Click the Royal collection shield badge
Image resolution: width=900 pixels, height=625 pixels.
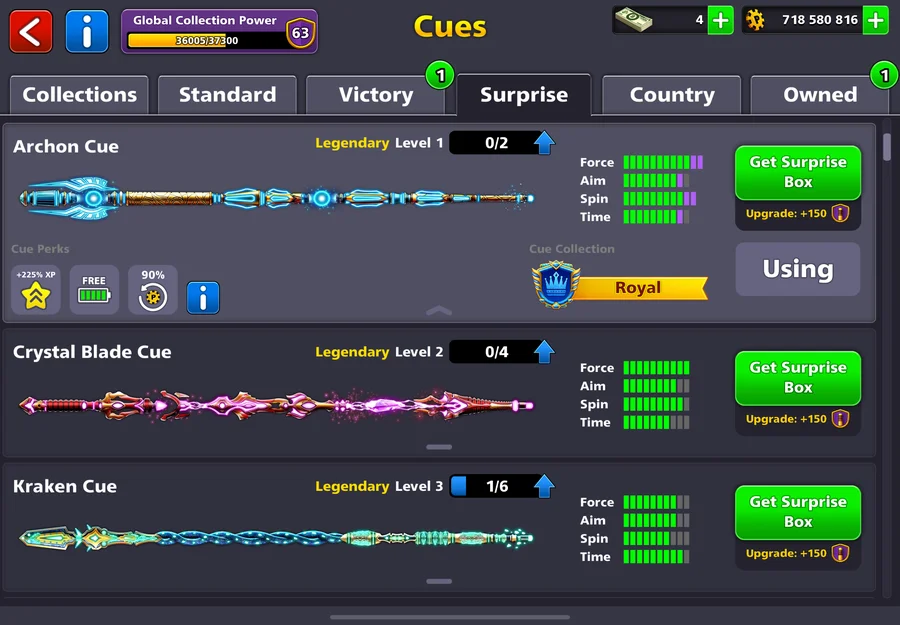coord(555,285)
